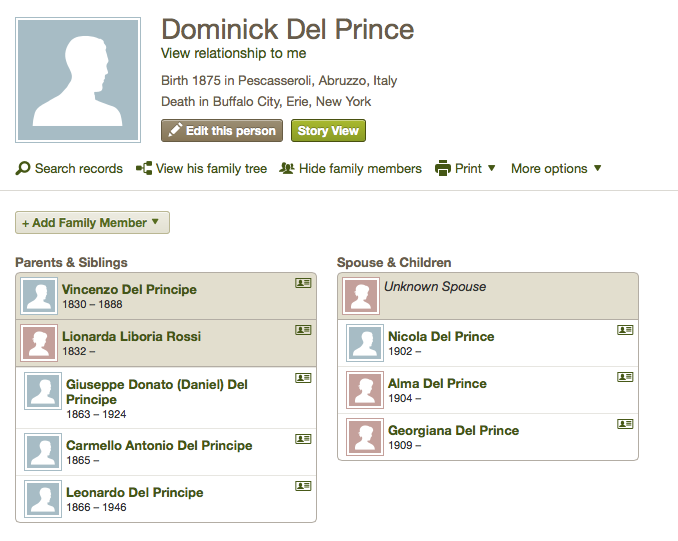Open profile card icon for Leonardo Del Principe
The width and height of the screenshot is (678, 541).
[x=303, y=486]
